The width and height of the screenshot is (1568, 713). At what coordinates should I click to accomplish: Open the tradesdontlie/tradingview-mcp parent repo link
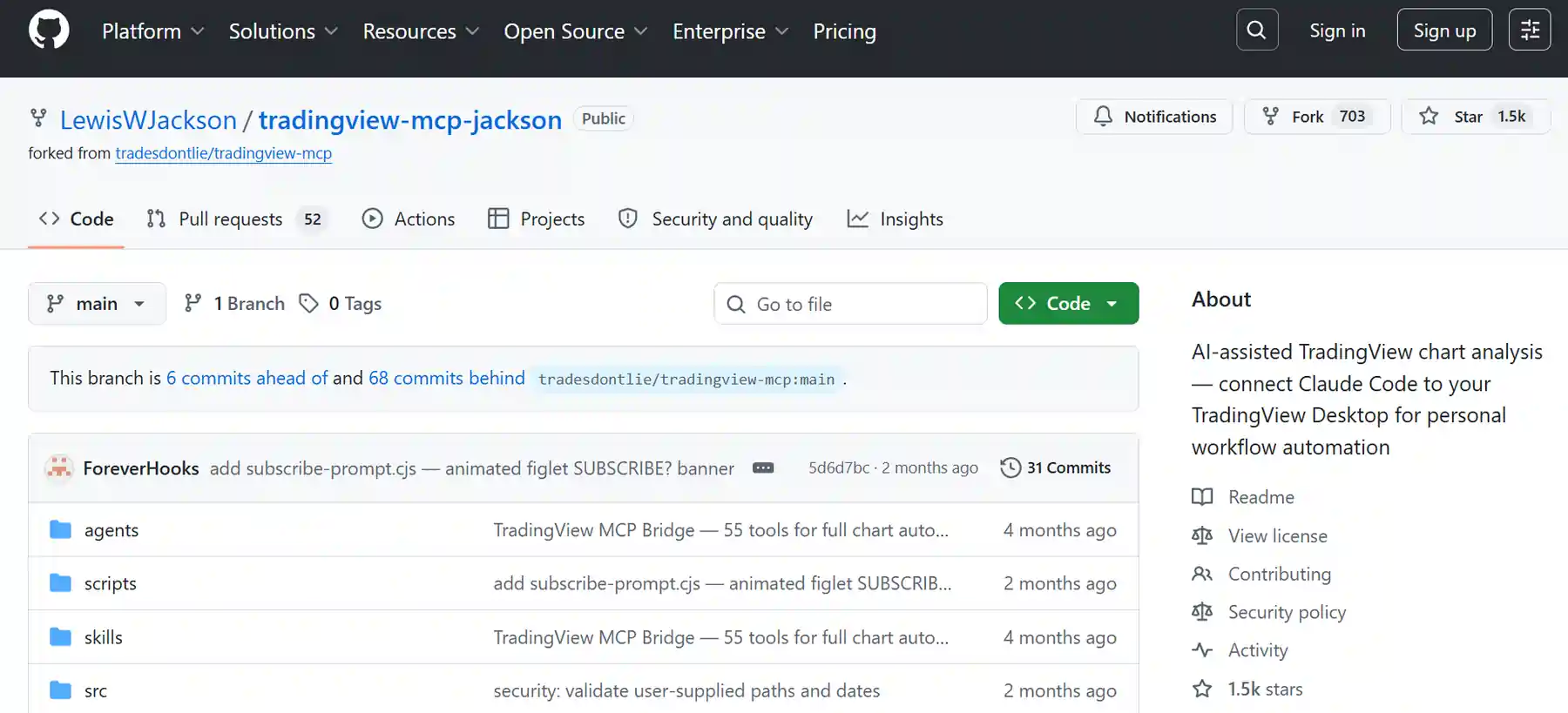pyautogui.click(x=224, y=153)
